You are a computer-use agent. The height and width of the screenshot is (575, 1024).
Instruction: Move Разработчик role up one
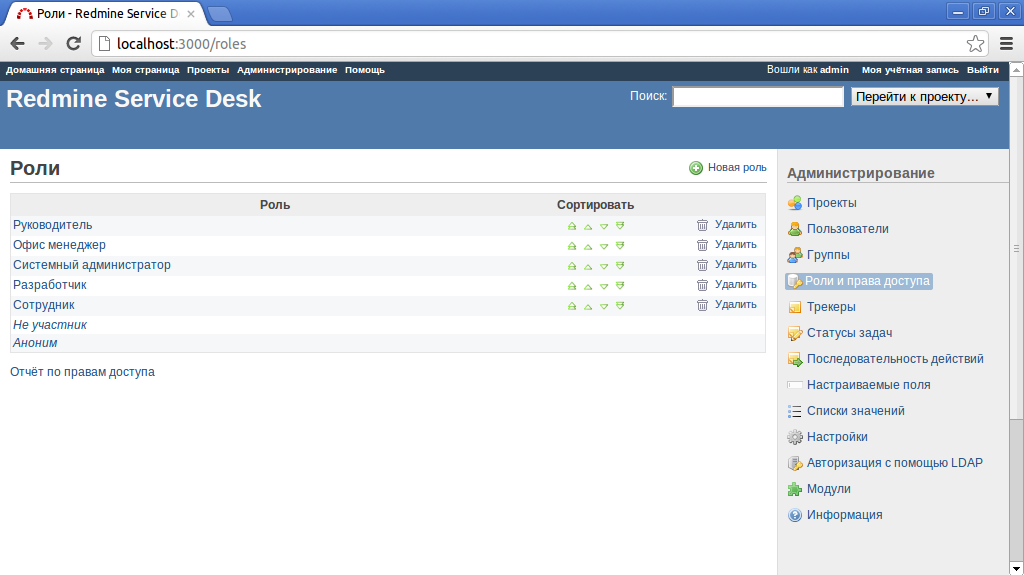tap(588, 286)
